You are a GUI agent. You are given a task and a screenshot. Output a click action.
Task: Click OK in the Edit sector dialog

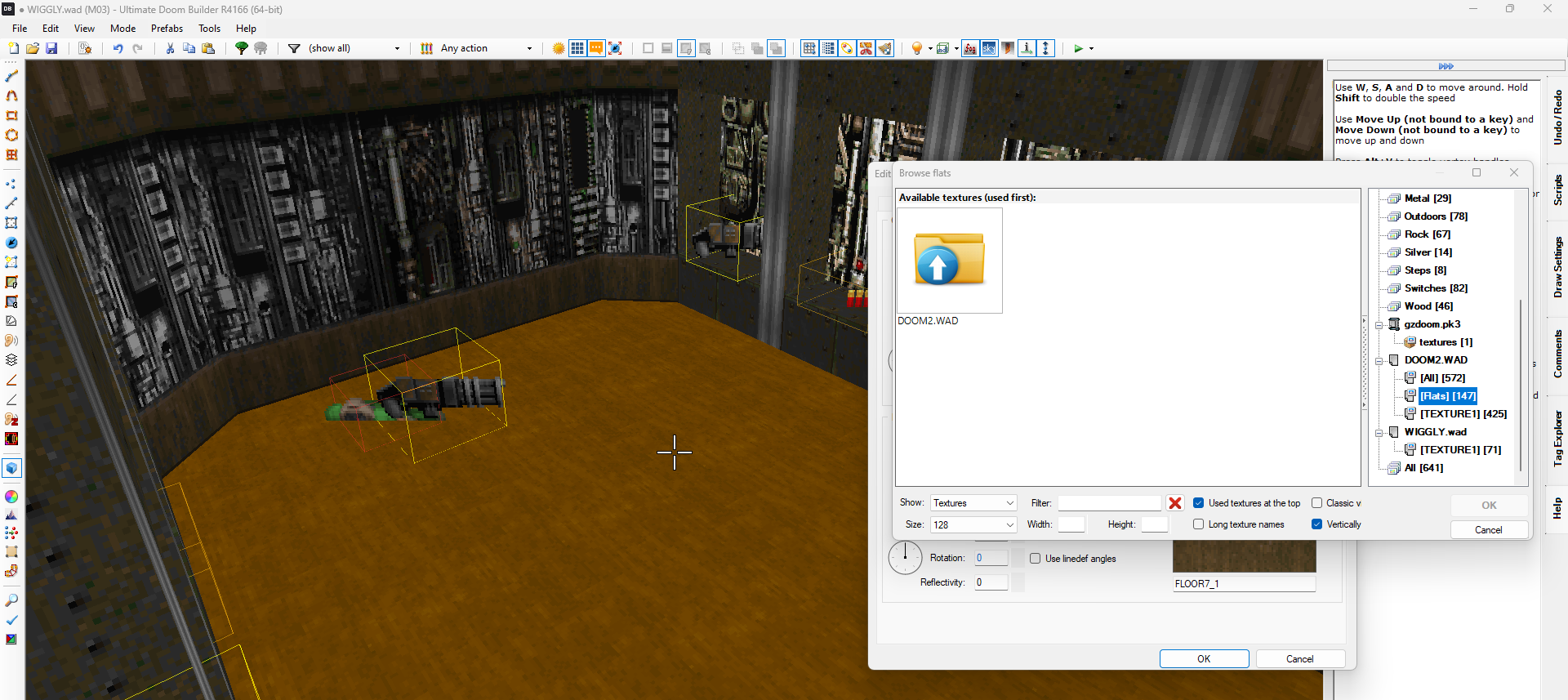(x=1204, y=659)
